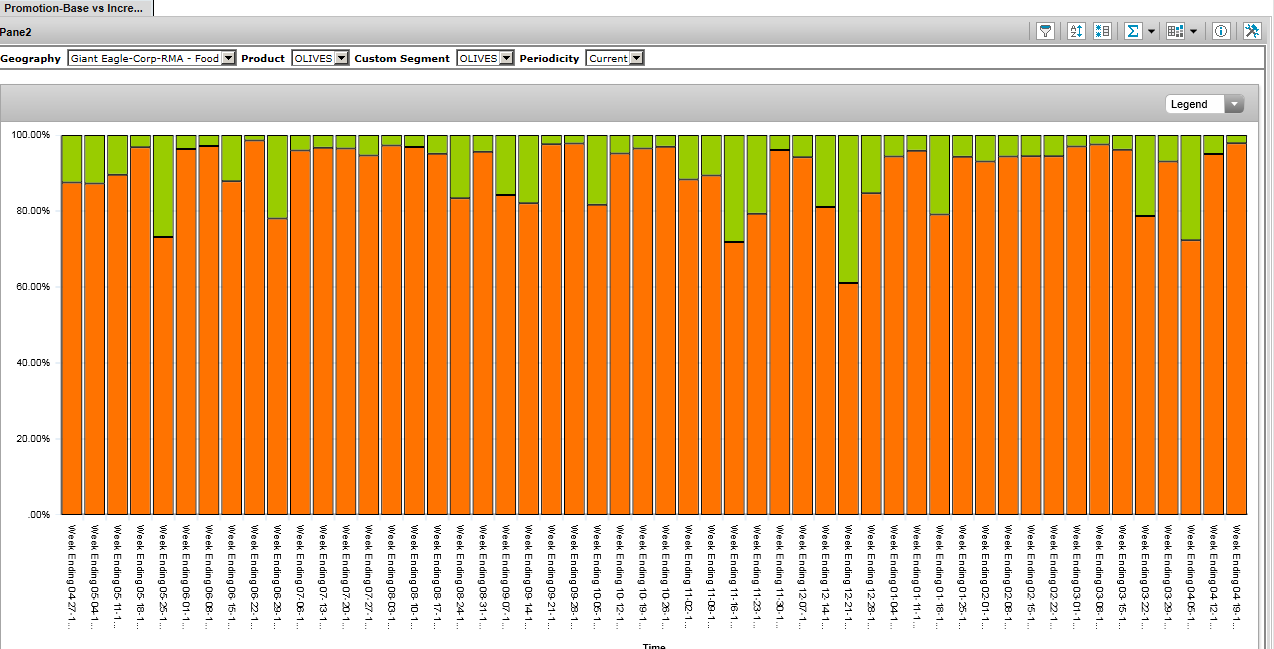The height and width of the screenshot is (649, 1274).
Task: Open the info icon in pane toolbar
Action: coord(1221,31)
